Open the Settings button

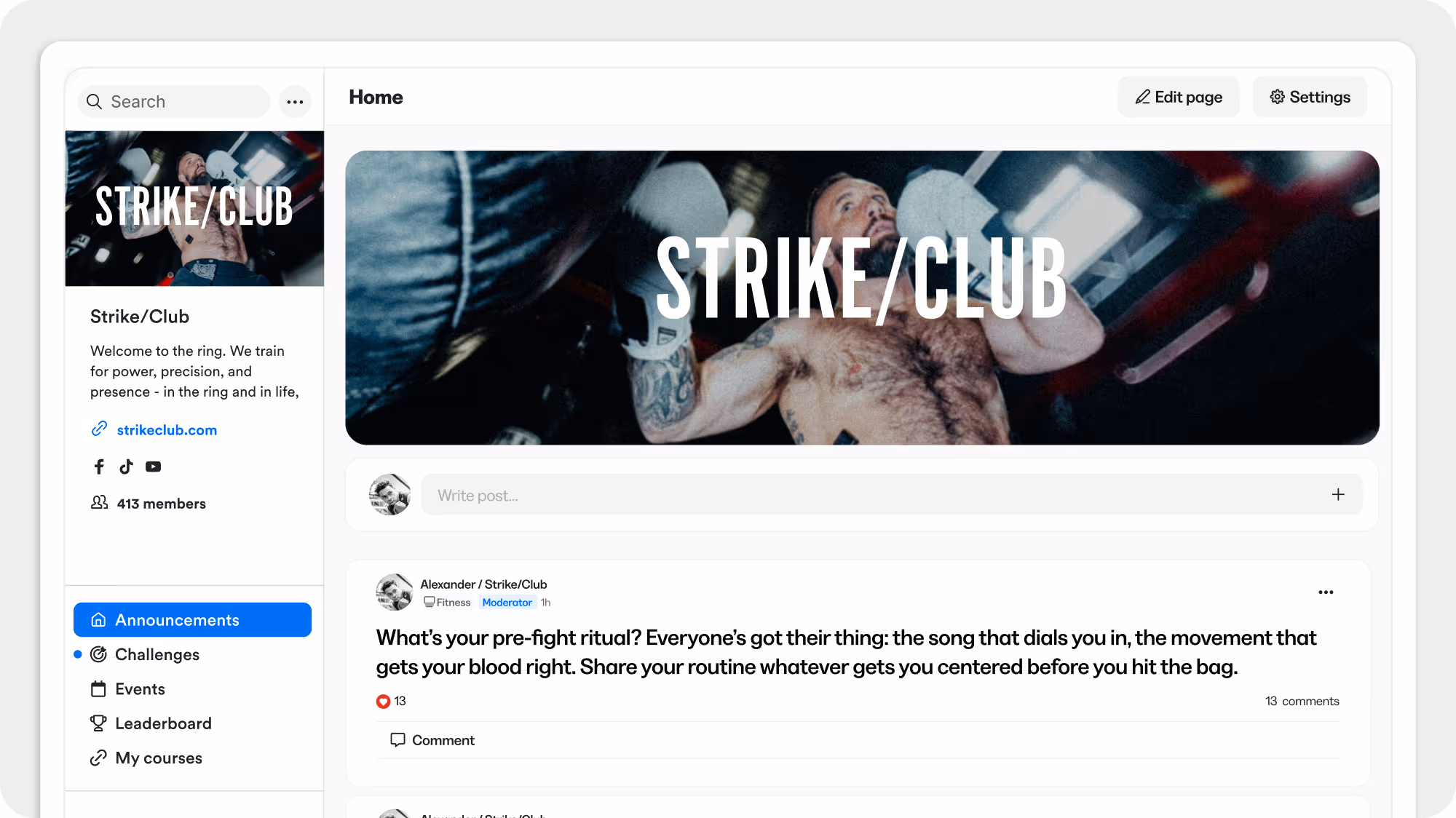(1310, 97)
